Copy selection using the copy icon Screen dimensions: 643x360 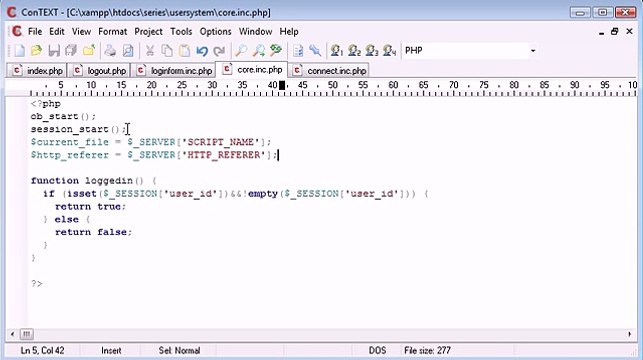coord(167,51)
